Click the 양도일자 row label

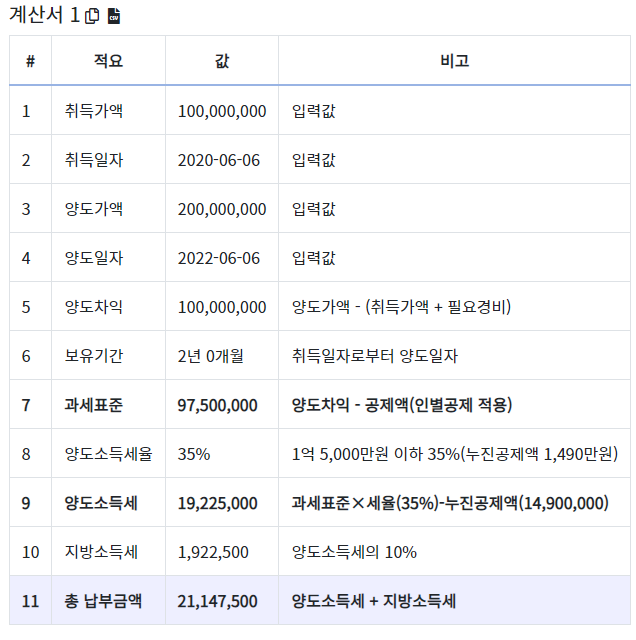coord(93,258)
